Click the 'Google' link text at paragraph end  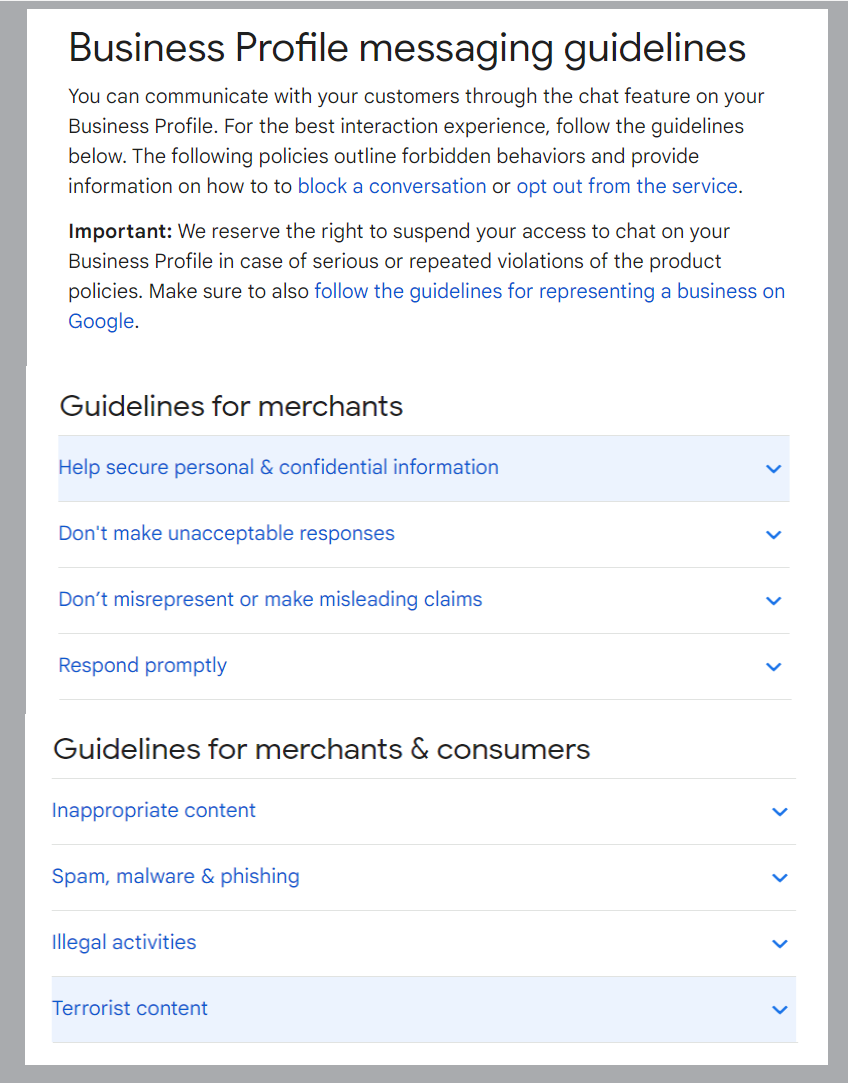tap(101, 322)
